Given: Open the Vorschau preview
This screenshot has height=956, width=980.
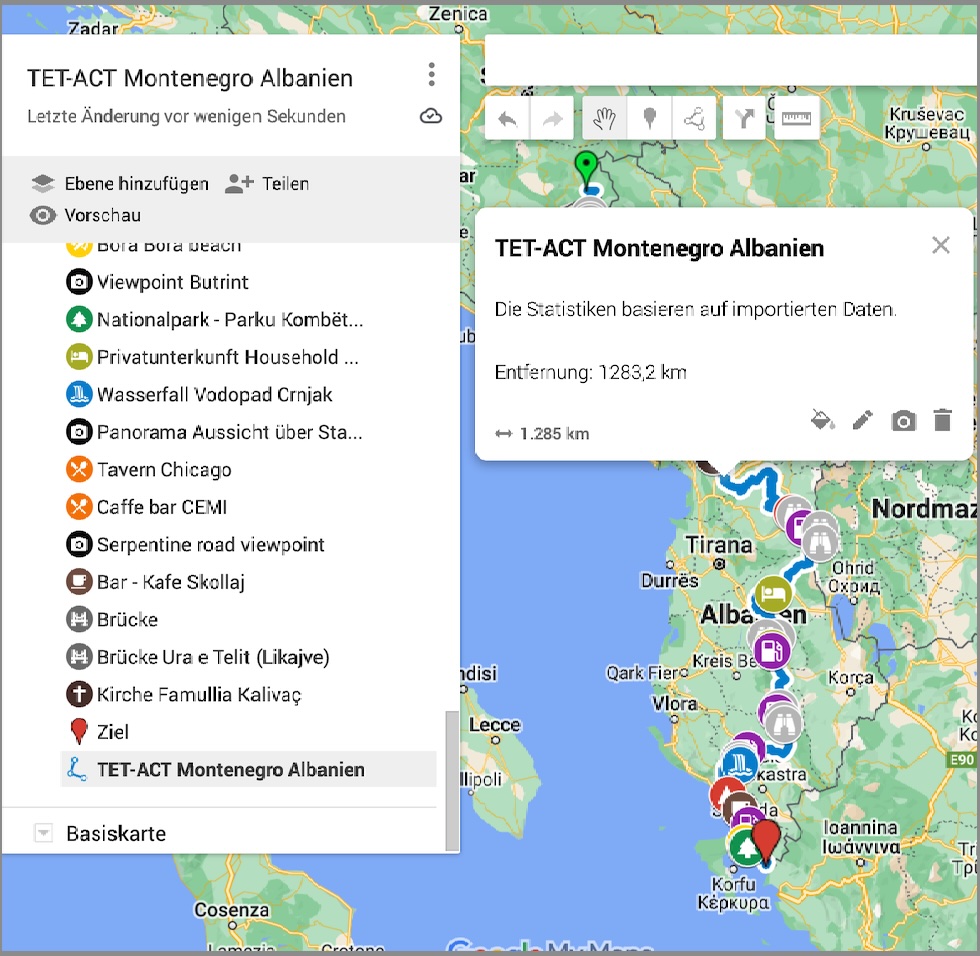Looking at the screenshot, I should pyautogui.click(x=86, y=216).
